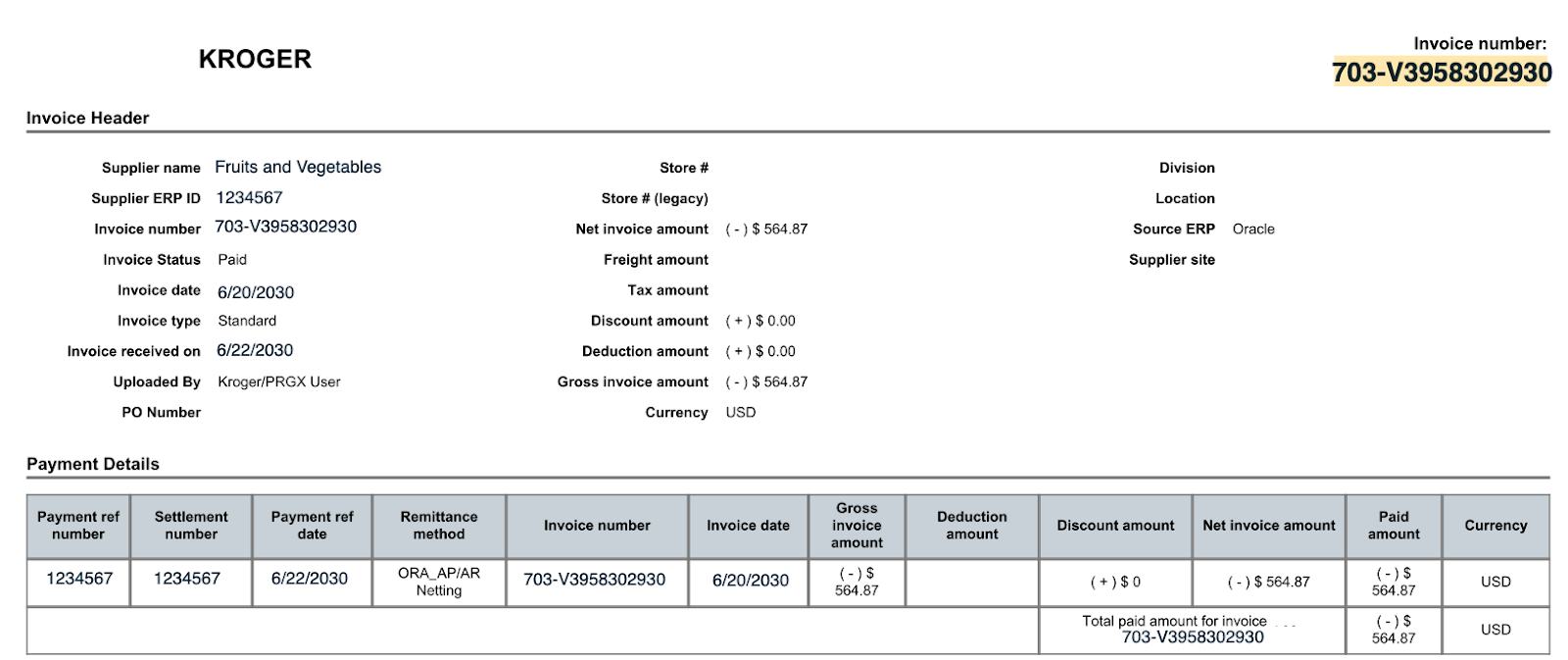
Task: Click Discount amount column header
Action: pos(1115,526)
